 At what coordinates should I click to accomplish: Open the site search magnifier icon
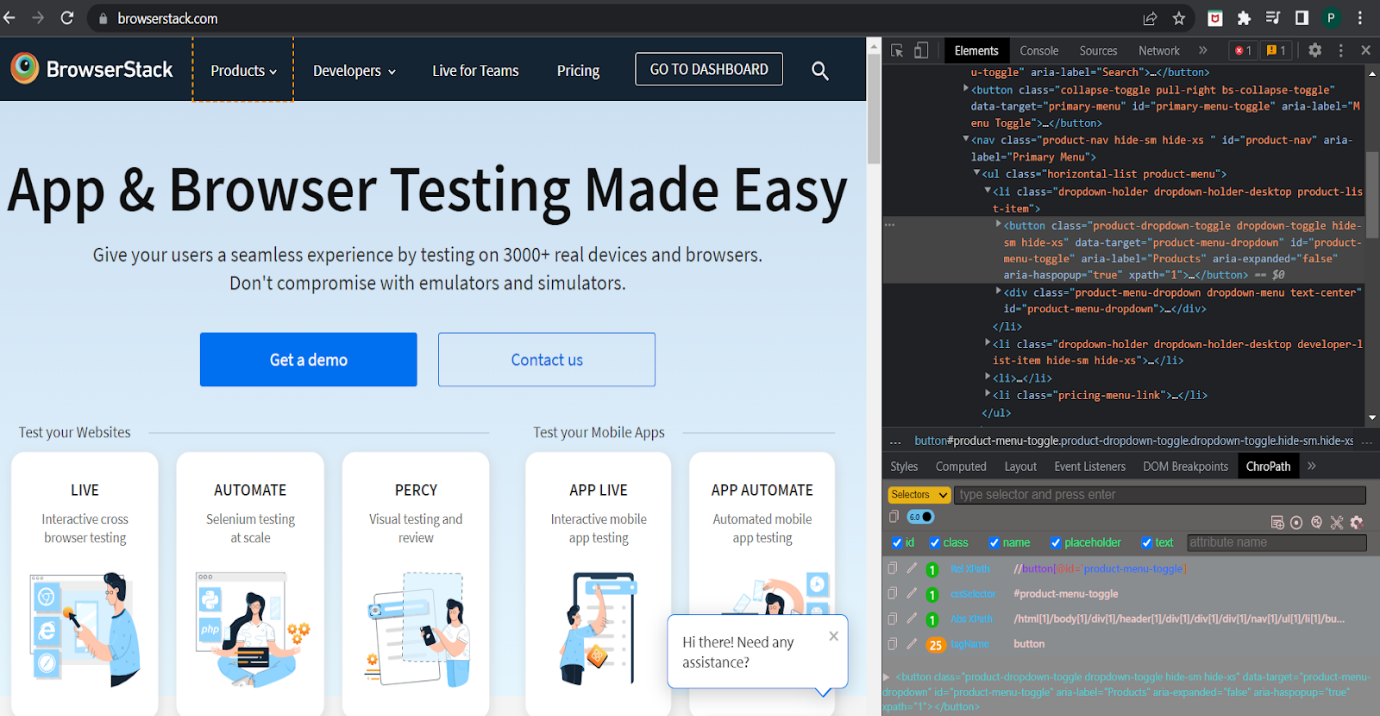[x=820, y=70]
